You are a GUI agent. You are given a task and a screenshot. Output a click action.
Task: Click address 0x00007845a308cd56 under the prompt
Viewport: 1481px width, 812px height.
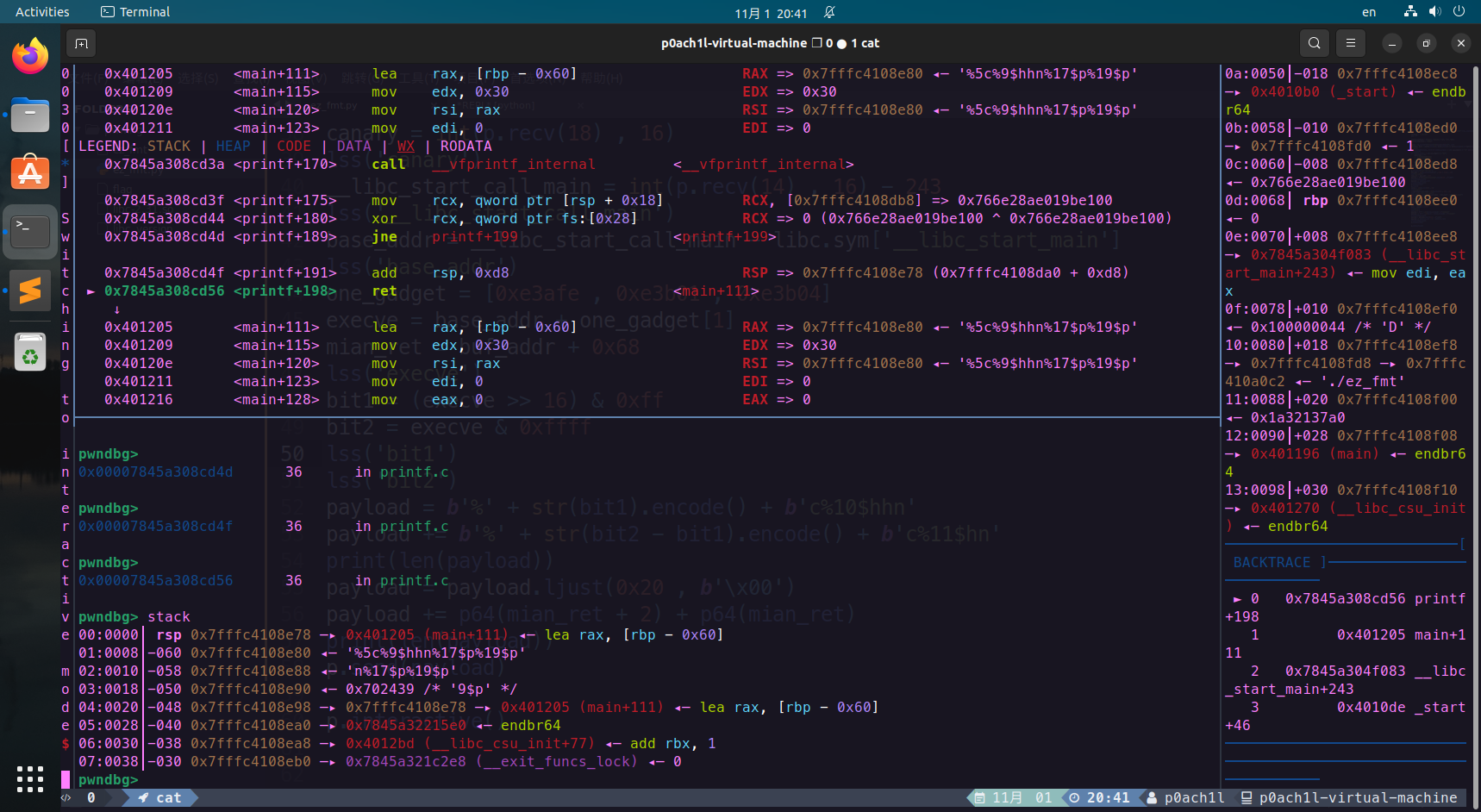point(155,581)
